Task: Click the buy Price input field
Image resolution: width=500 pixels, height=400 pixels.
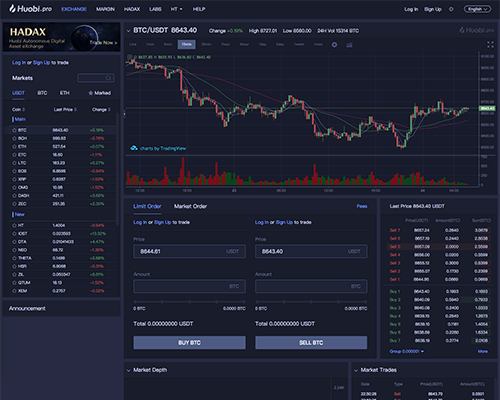Action: point(189,251)
